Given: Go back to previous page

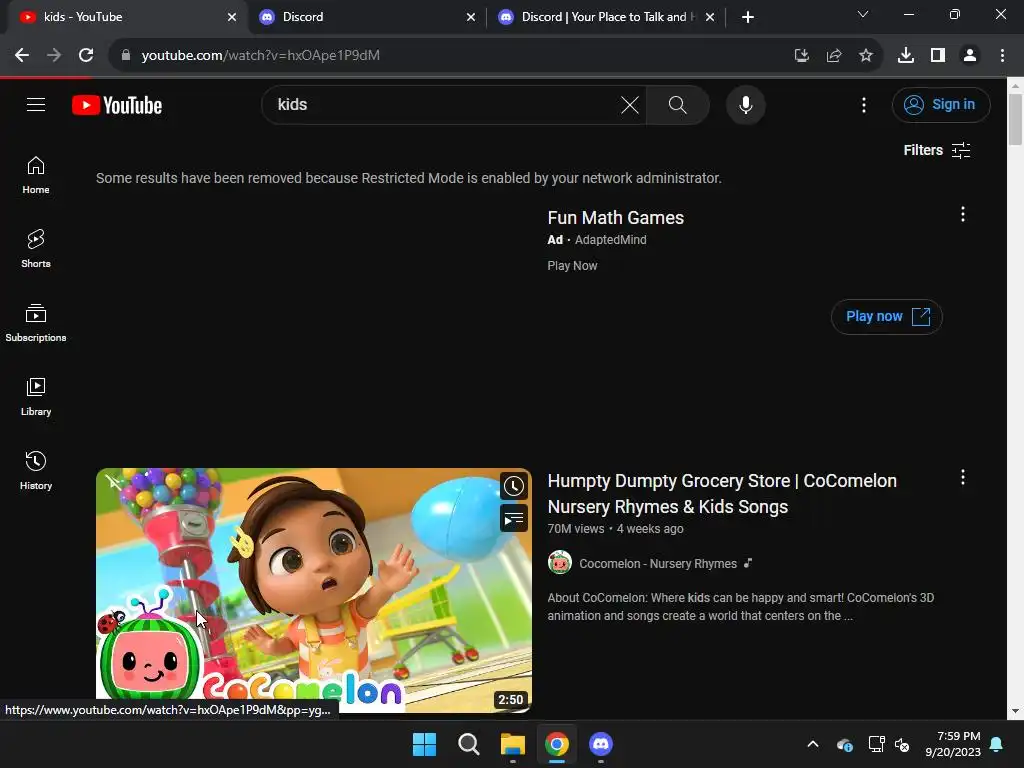Looking at the screenshot, I should [x=22, y=56].
